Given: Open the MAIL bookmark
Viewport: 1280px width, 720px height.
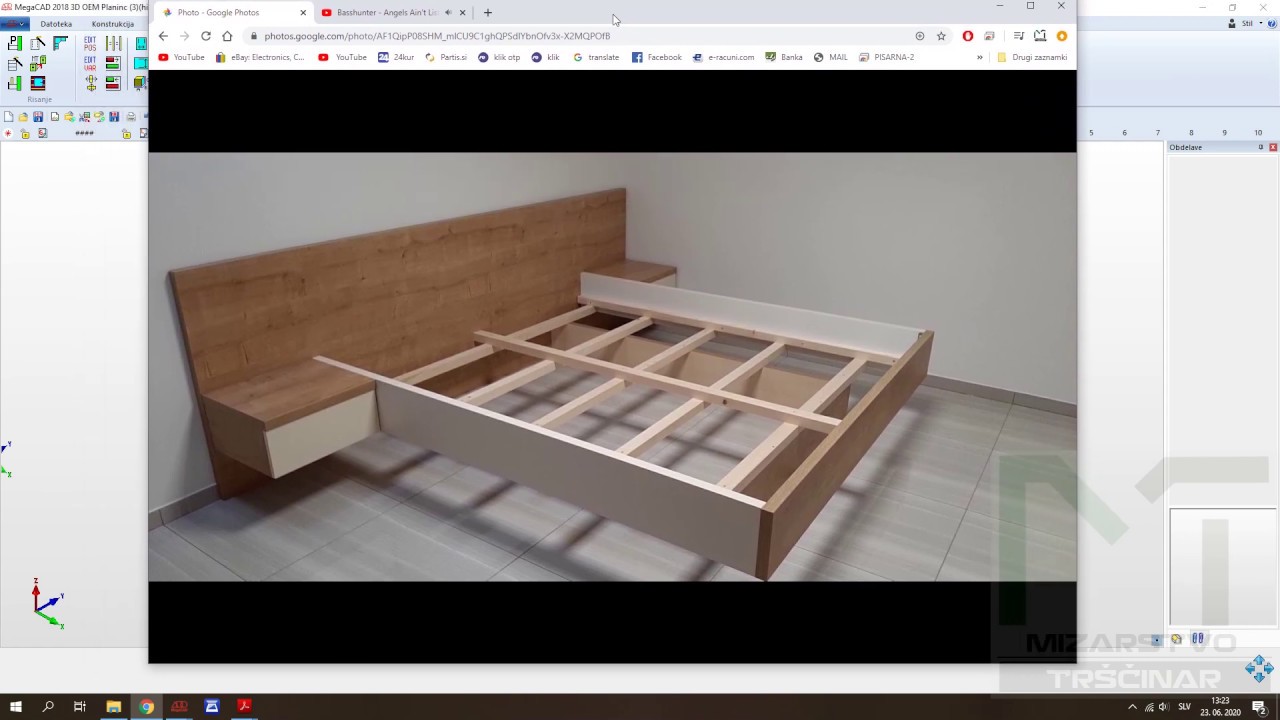Looking at the screenshot, I should pos(831,58).
